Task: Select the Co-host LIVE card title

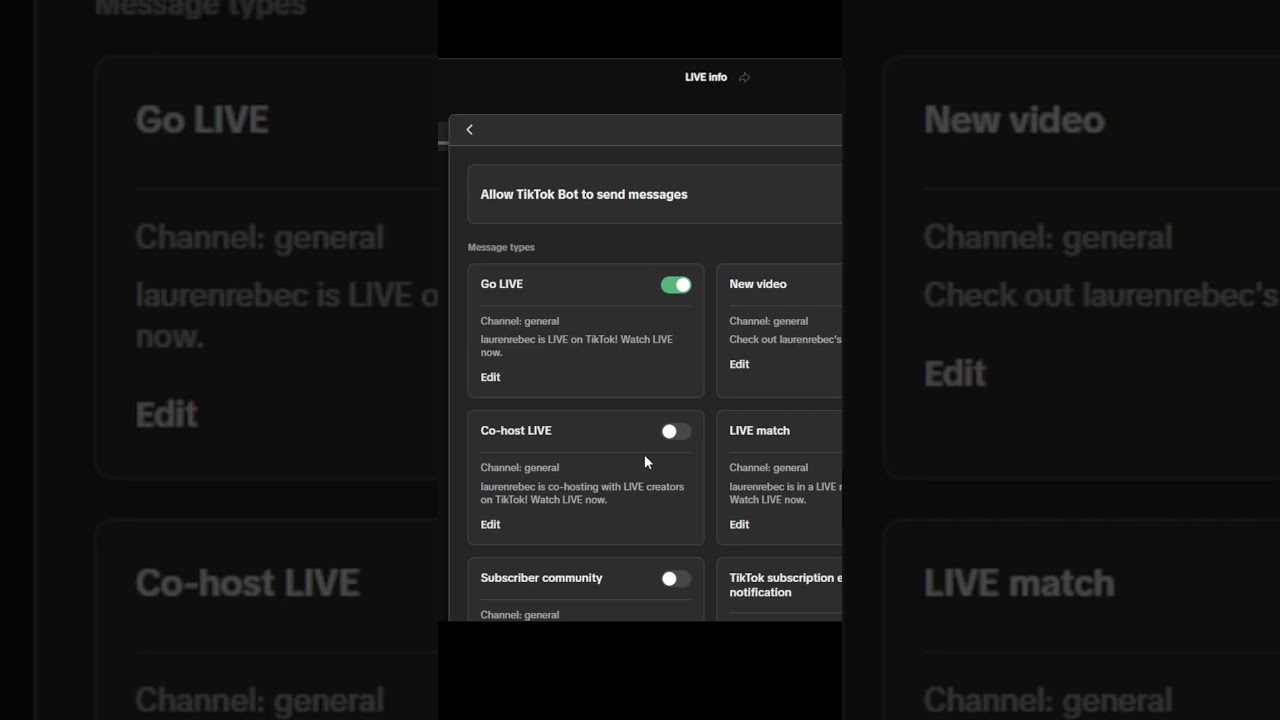Action: tap(516, 430)
